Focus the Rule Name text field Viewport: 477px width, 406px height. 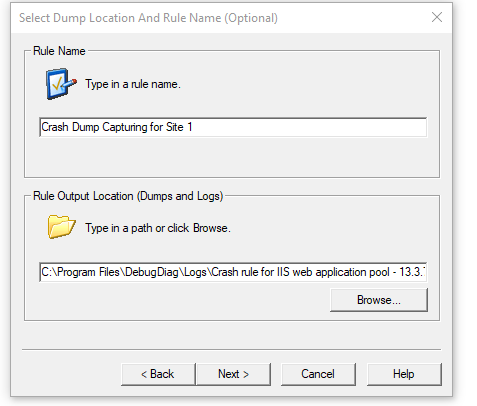tap(233, 127)
